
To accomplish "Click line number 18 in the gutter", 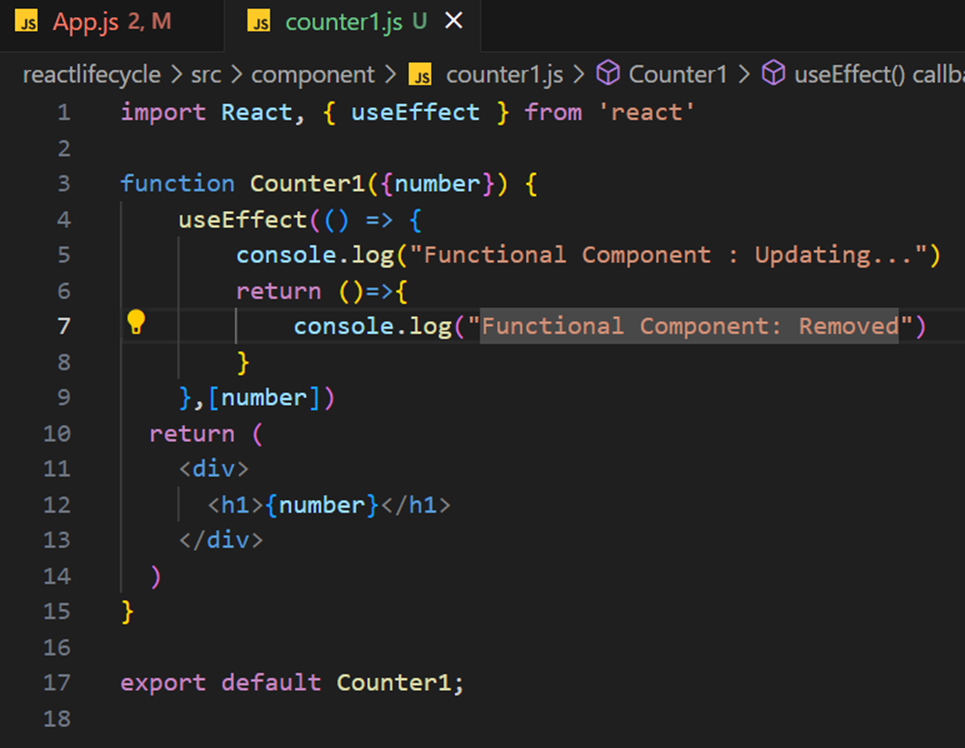I will 57,719.
